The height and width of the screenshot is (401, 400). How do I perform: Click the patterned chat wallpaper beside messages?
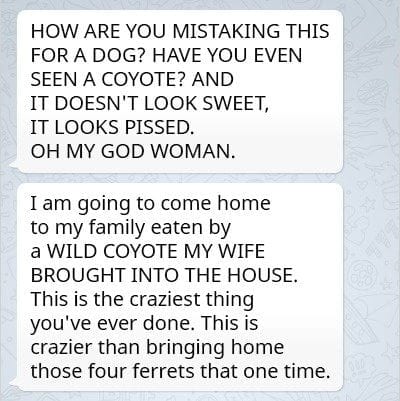pos(372,200)
